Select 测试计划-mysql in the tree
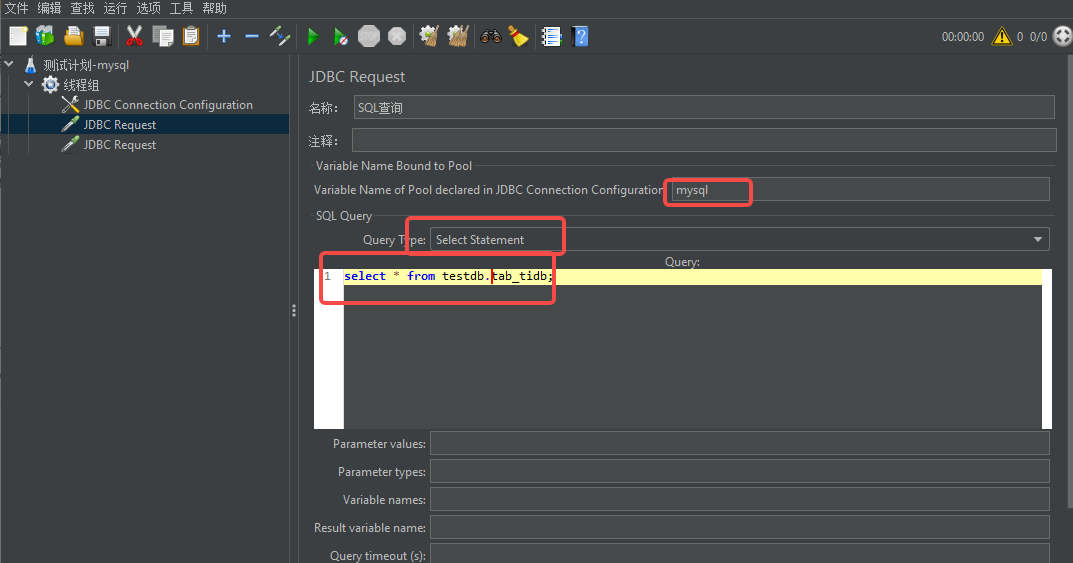Image resolution: width=1073 pixels, height=563 pixels. click(86, 65)
